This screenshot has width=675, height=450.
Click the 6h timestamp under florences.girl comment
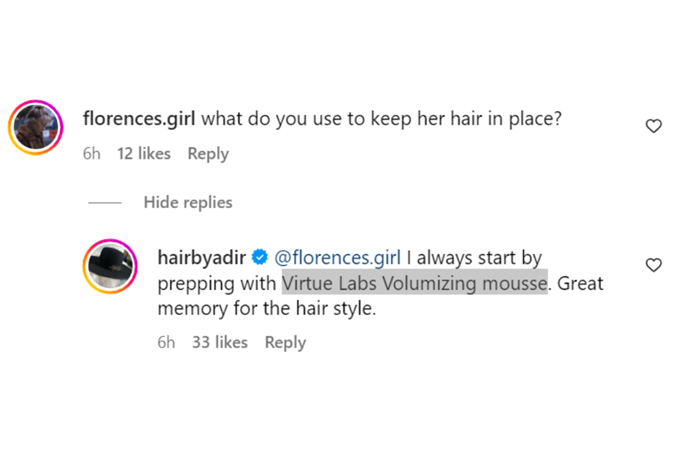click(94, 154)
